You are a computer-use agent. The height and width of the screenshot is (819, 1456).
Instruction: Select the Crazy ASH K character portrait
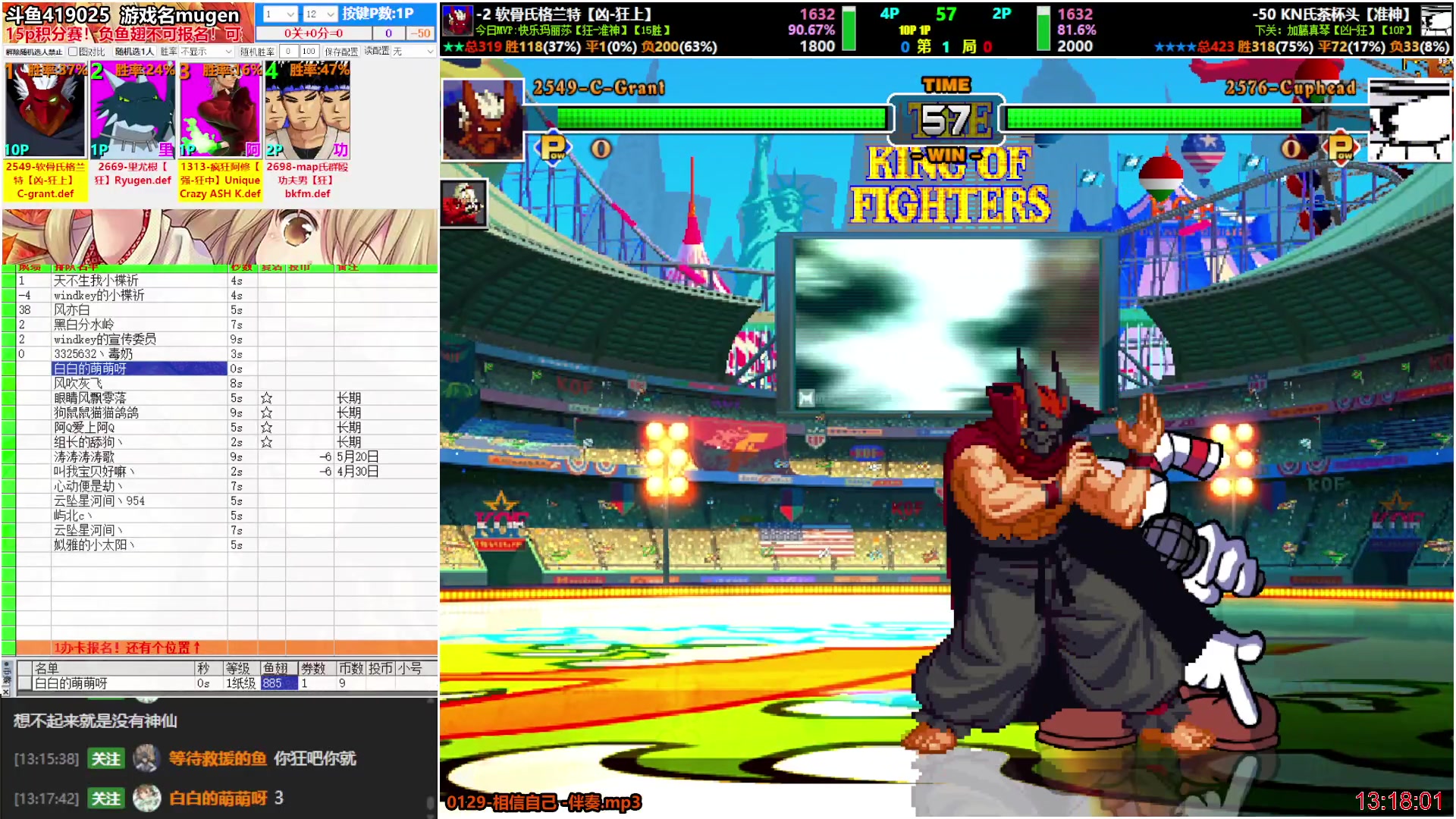220,110
